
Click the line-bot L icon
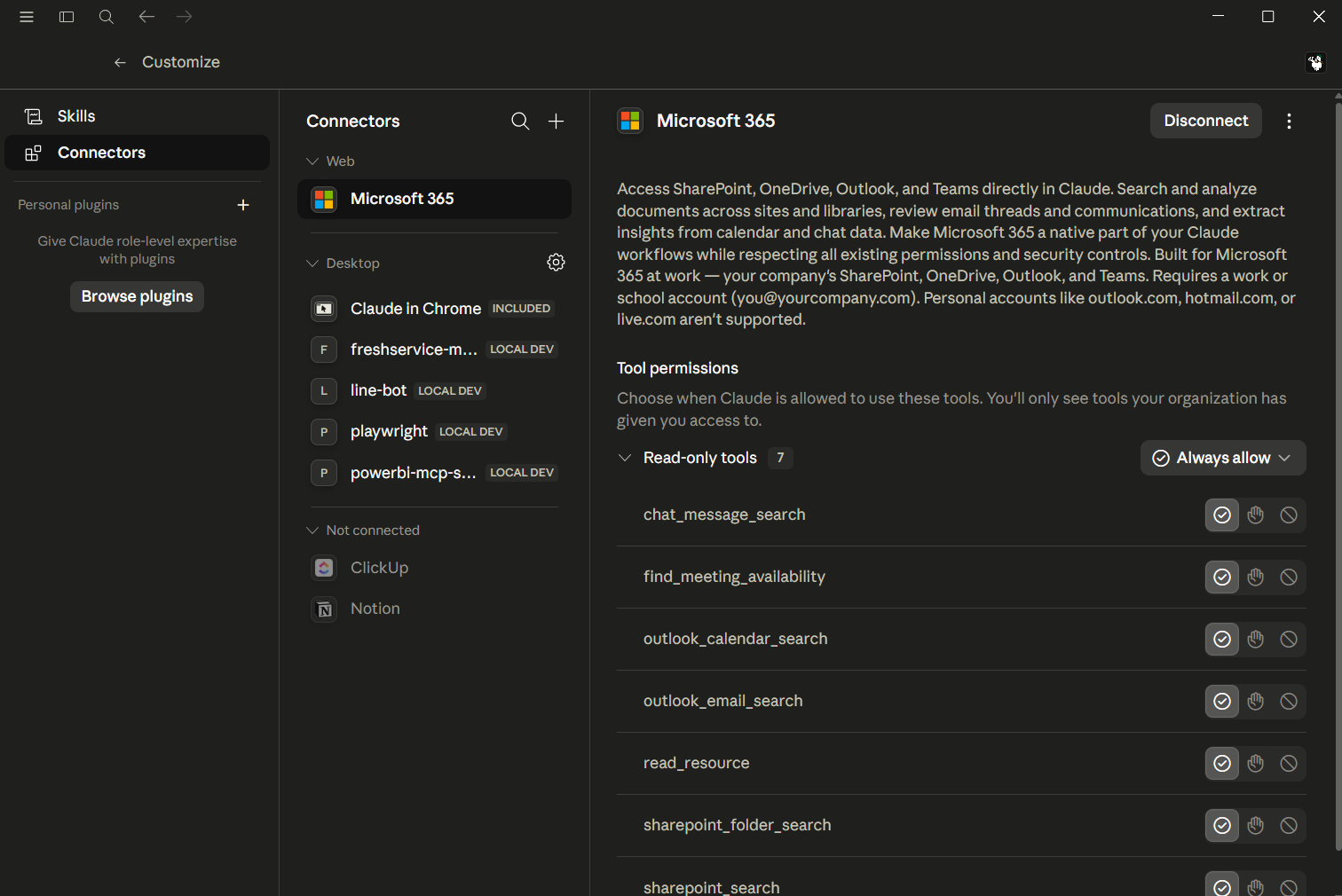324,390
